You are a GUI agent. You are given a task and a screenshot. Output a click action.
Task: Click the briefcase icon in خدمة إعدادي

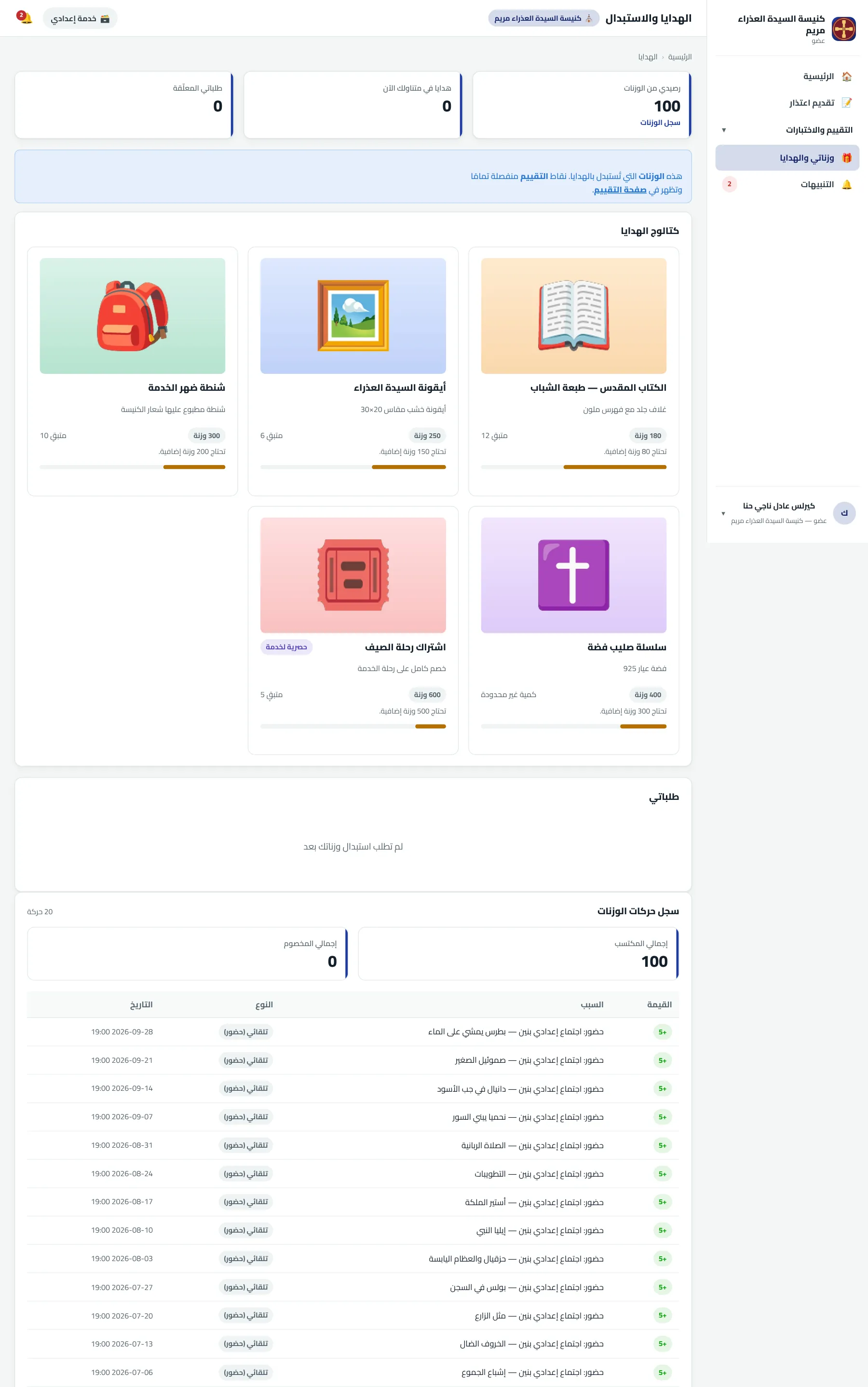click(x=105, y=18)
